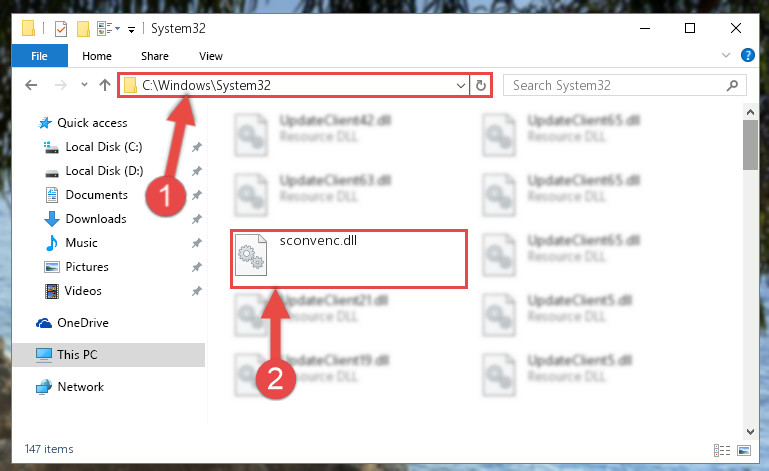This screenshot has width=769, height=471.
Task: Open the File menu
Action: tap(39, 56)
